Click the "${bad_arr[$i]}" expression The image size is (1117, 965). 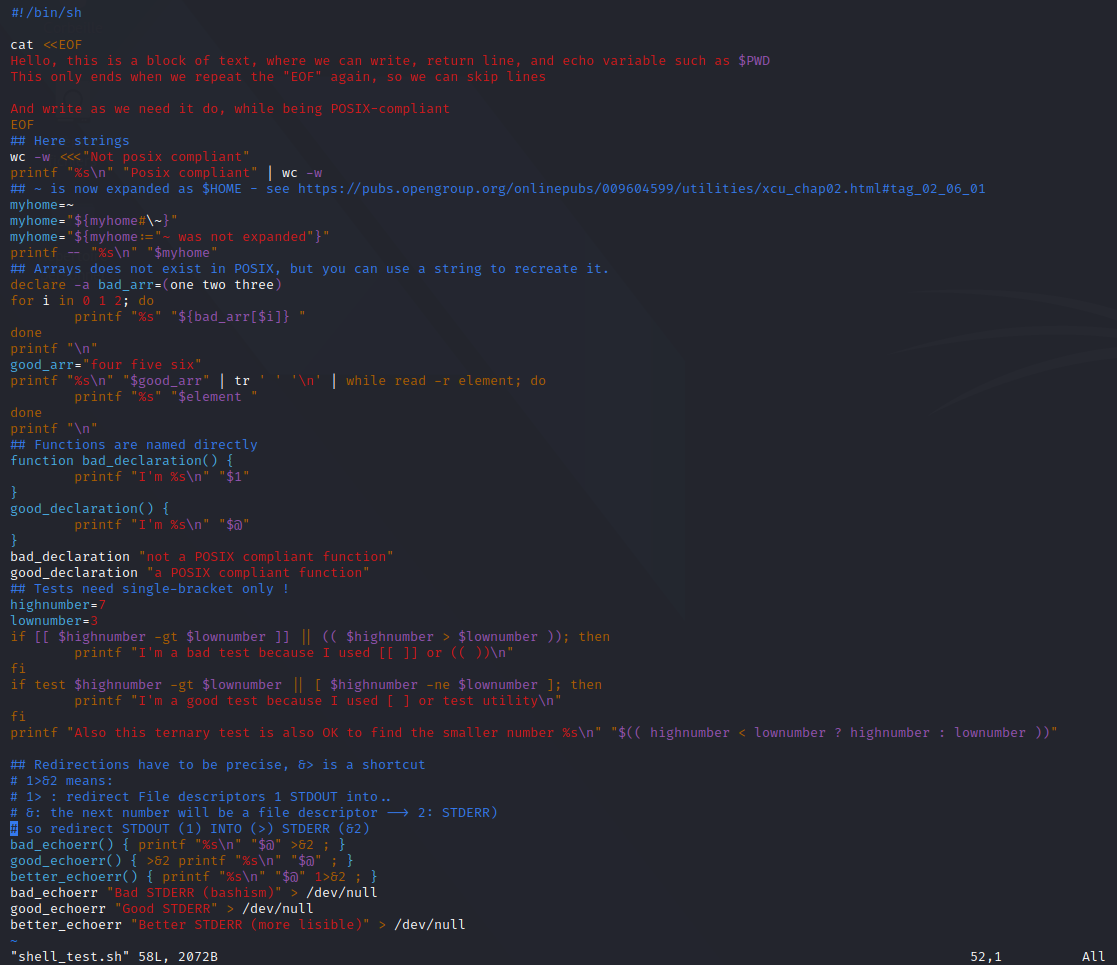234,317
